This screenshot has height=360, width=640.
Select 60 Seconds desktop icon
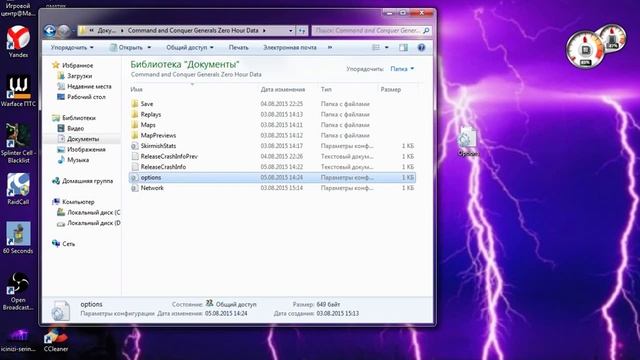[x=18, y=238]
